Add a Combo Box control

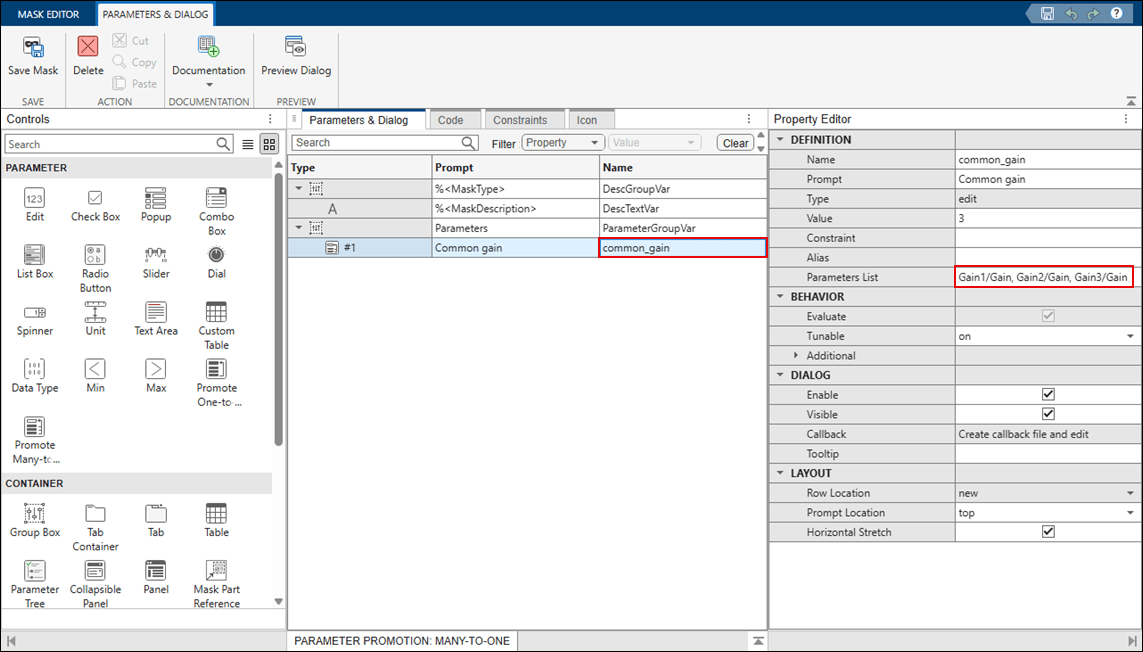click(x=216, y=211)
